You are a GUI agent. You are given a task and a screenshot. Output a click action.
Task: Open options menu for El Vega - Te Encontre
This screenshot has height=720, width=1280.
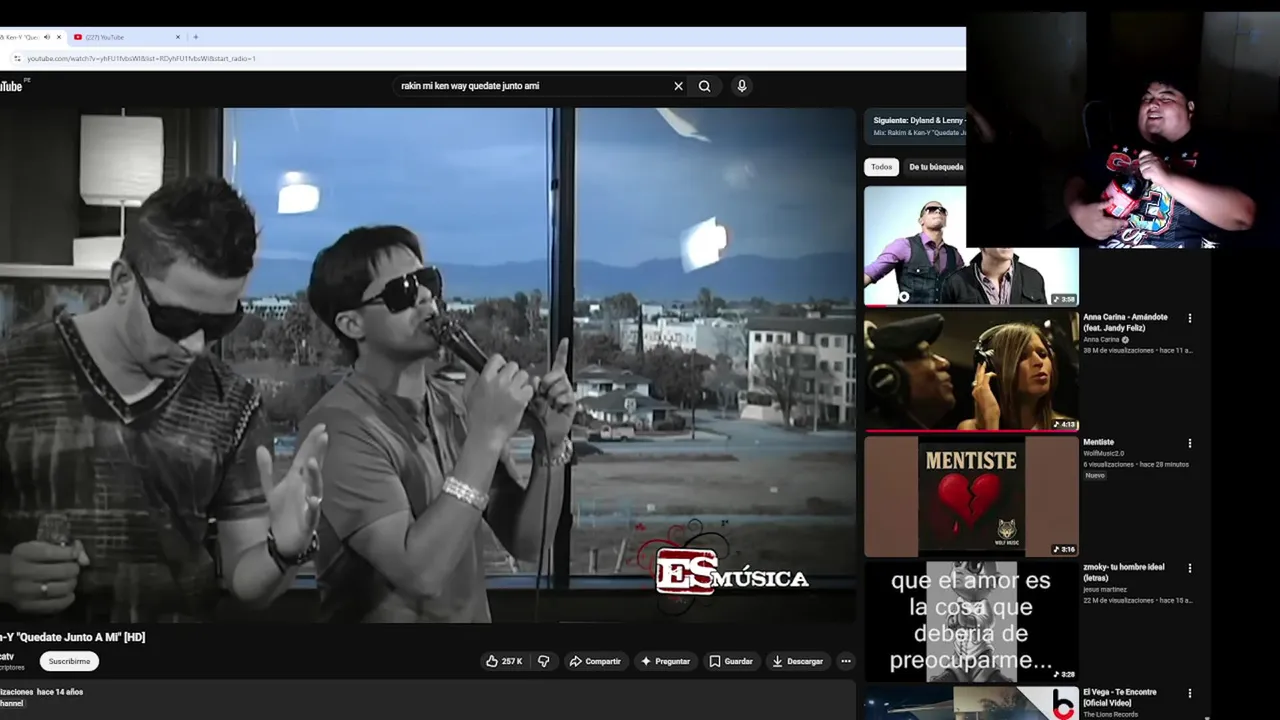(1190, 693)
